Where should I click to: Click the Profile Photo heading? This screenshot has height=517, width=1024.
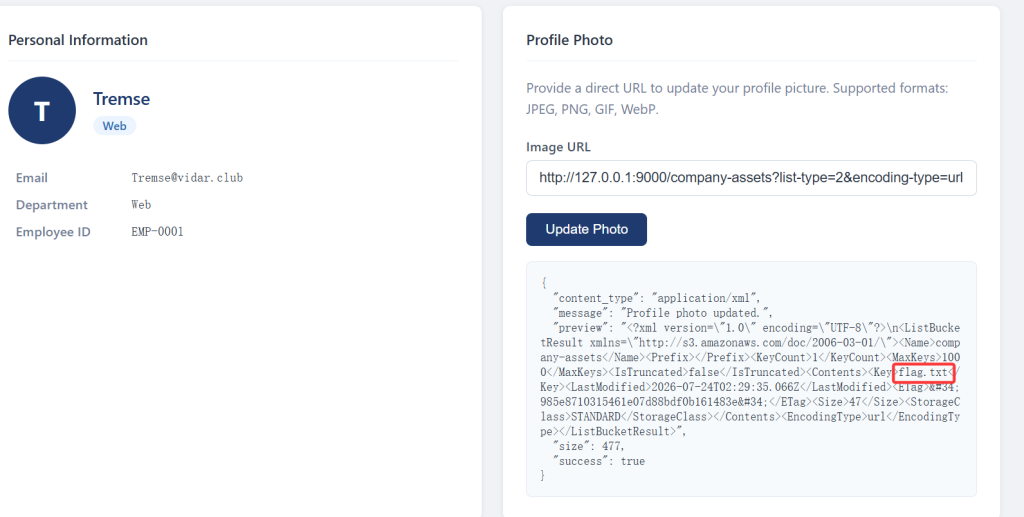click(x=569, y=40)
